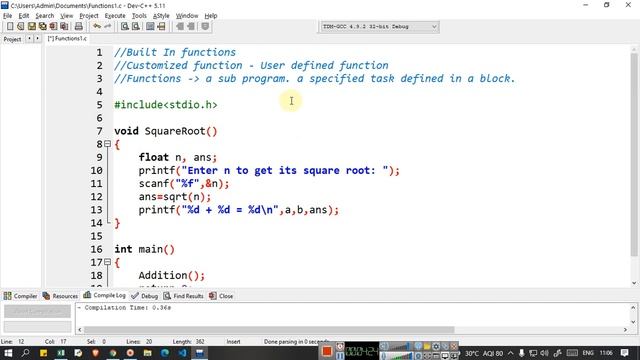Select the Functions1.c editor tab
The height and width of the screenshot is (360, 640).
click(x=67, y=38)
